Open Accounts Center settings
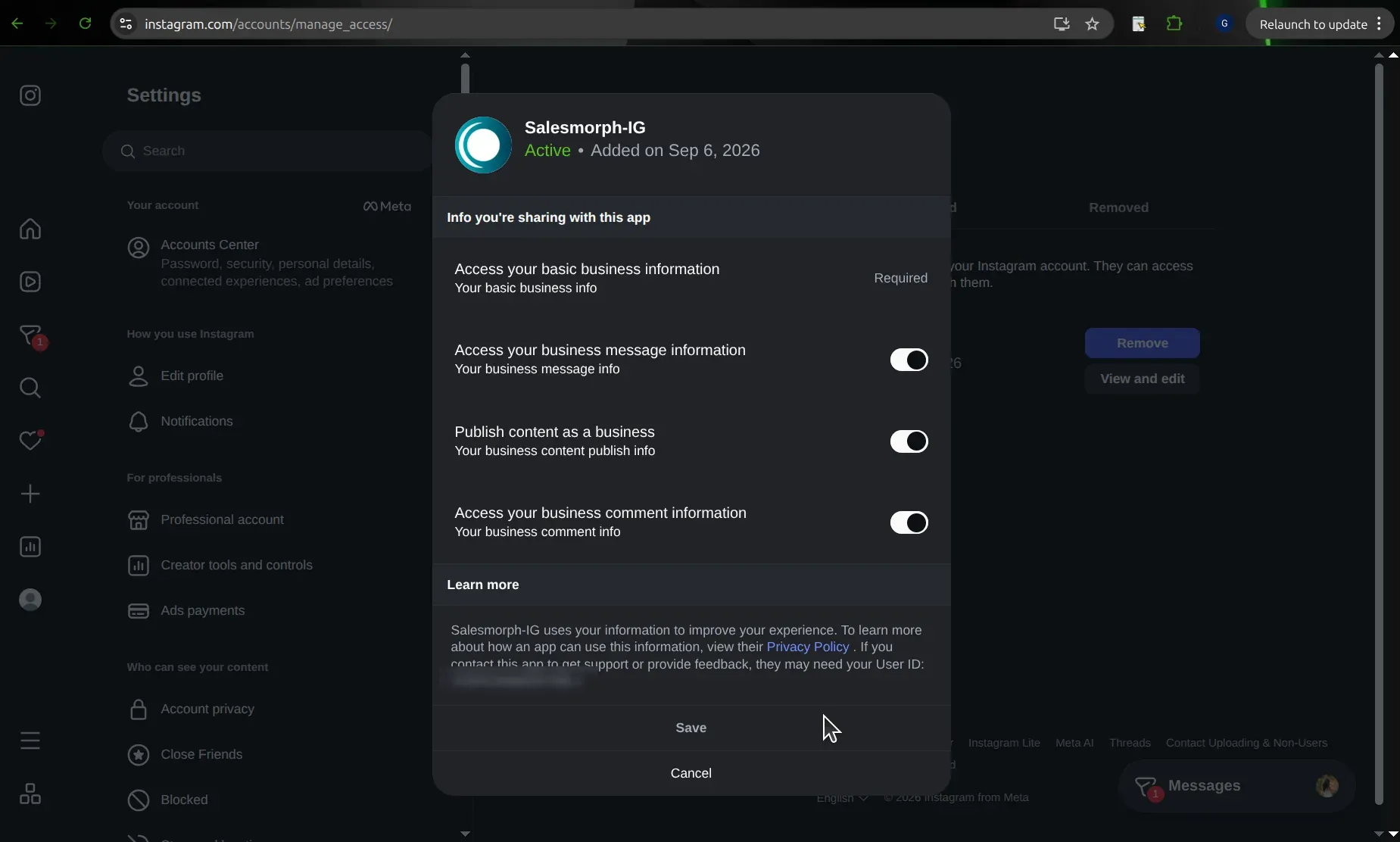Viewport: 1400px width, 842px height. 269,263
